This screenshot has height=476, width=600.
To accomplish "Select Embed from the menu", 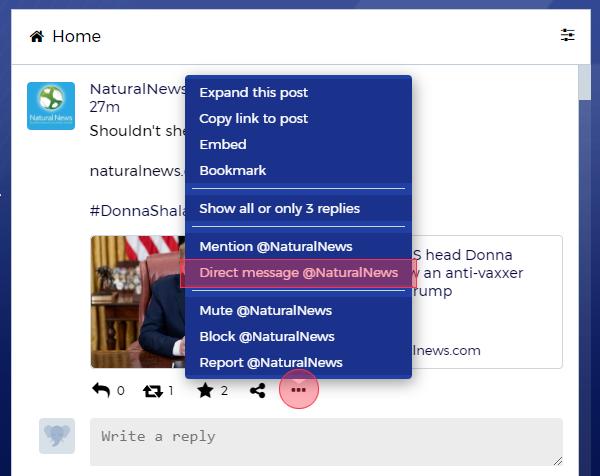I will [223, 145].
